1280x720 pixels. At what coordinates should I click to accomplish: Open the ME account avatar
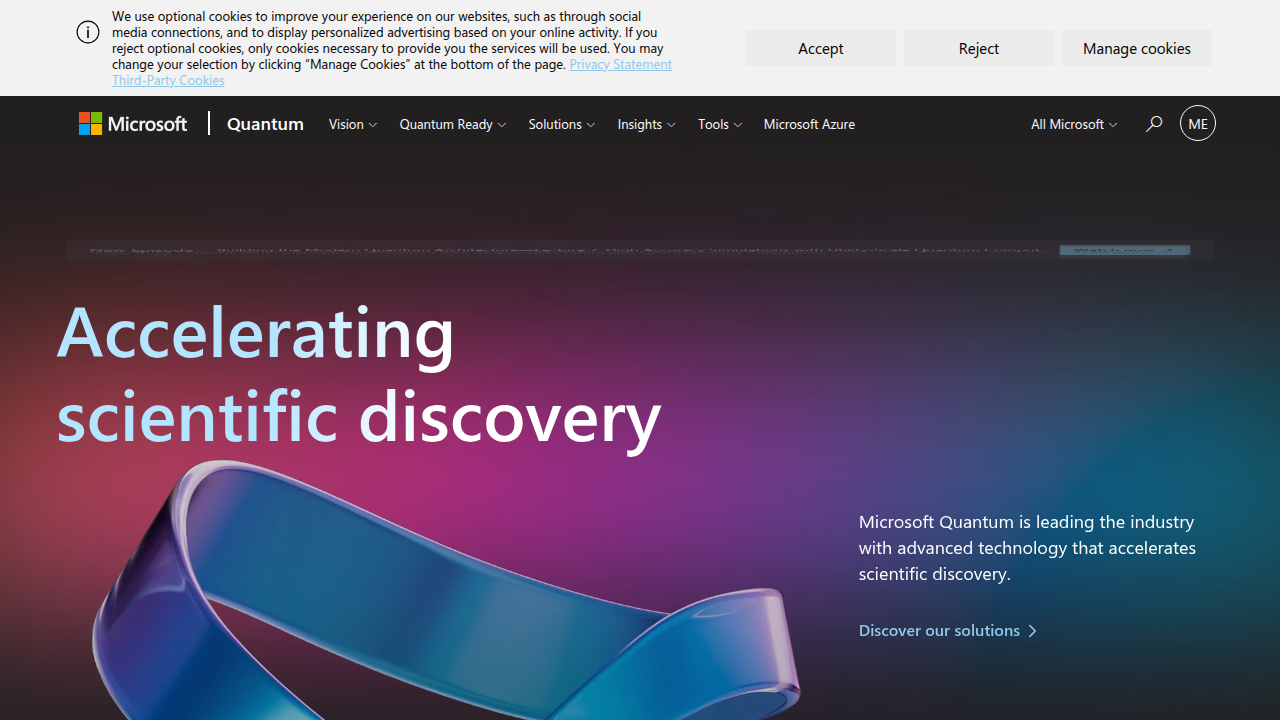tap(1198, 123)
